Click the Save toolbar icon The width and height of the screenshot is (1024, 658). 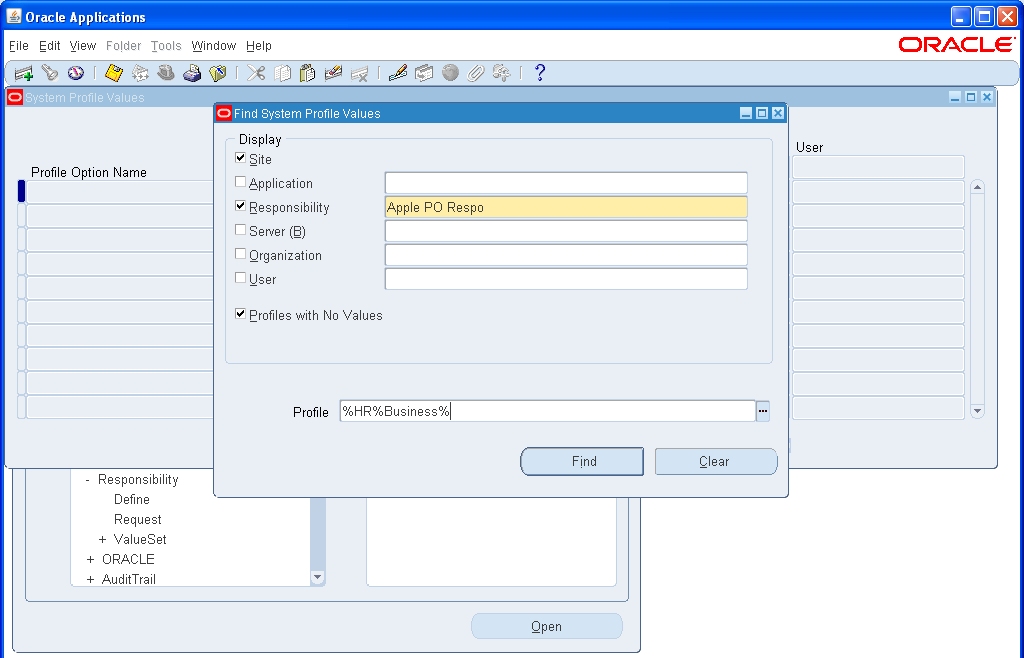[113, 72]
